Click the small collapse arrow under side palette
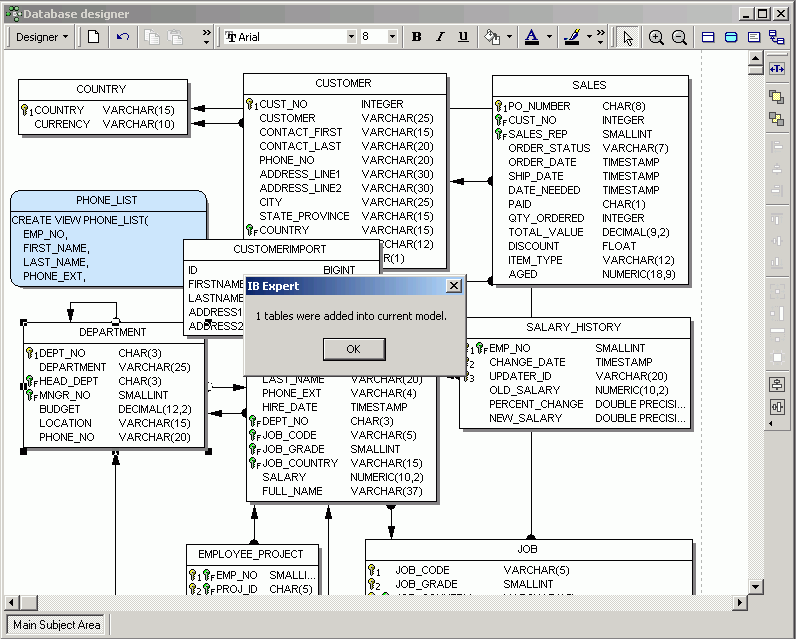 click(x=771, y=423)
